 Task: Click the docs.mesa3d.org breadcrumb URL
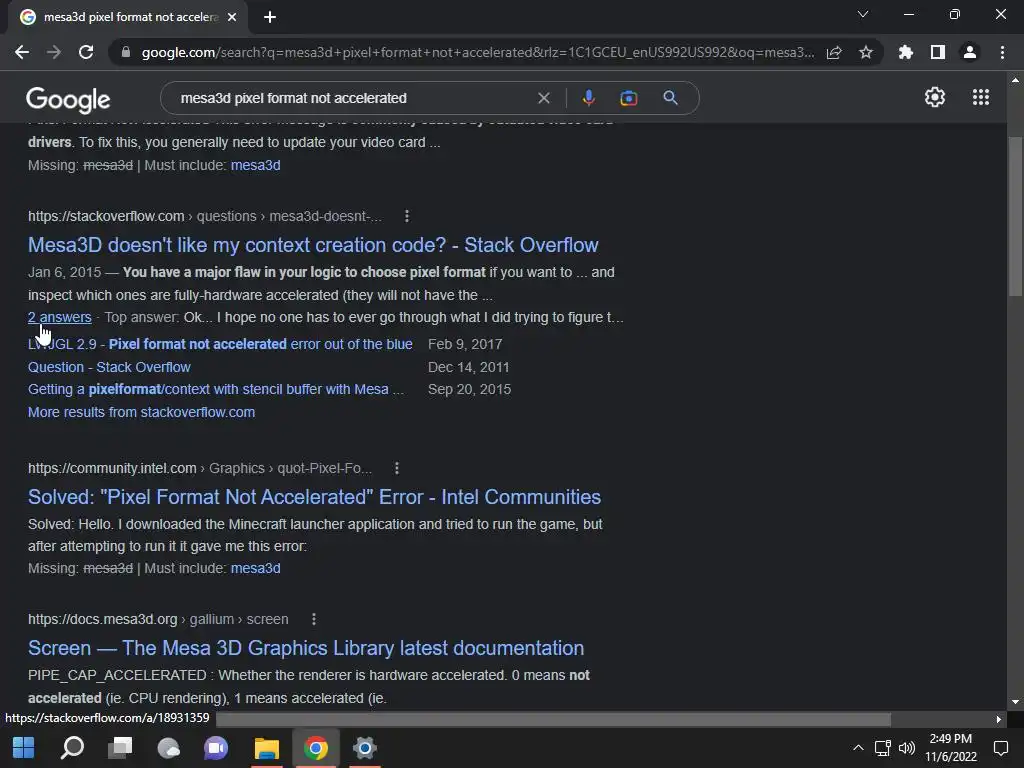(158, 619)
